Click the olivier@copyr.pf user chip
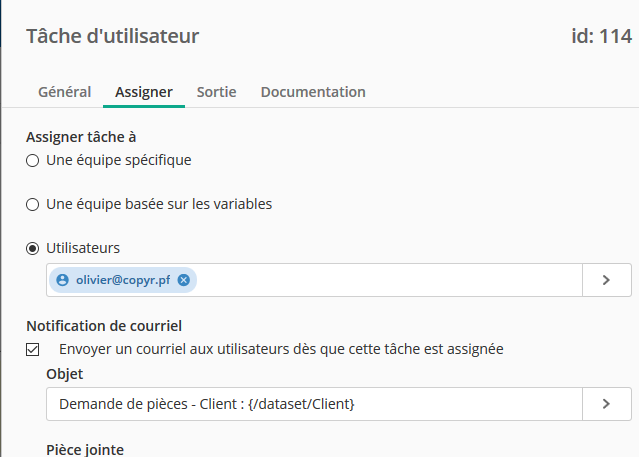The width and height of the screenshot is (639, 457). click(123, 280)
